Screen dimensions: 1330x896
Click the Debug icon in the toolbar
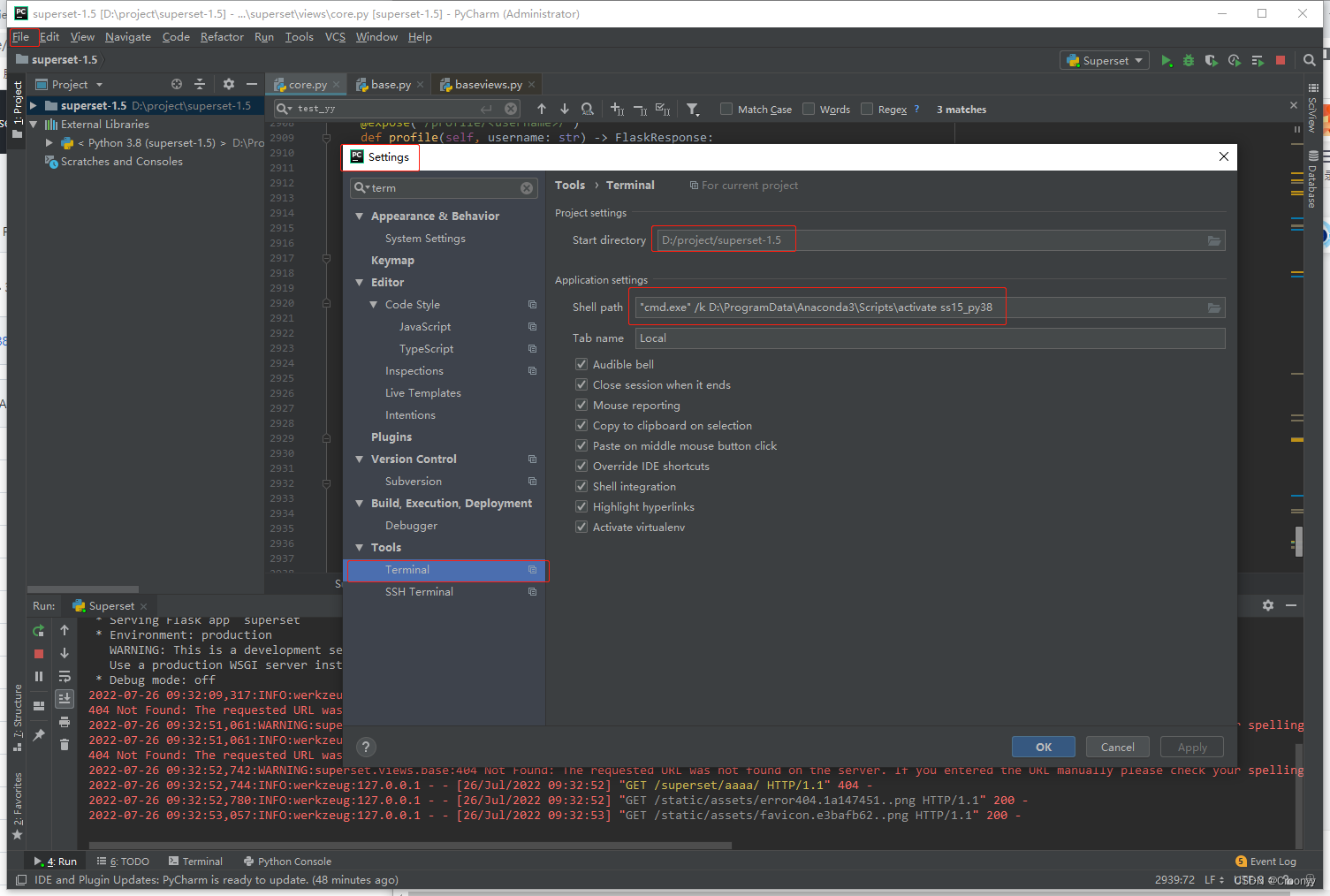(1188, 61)
